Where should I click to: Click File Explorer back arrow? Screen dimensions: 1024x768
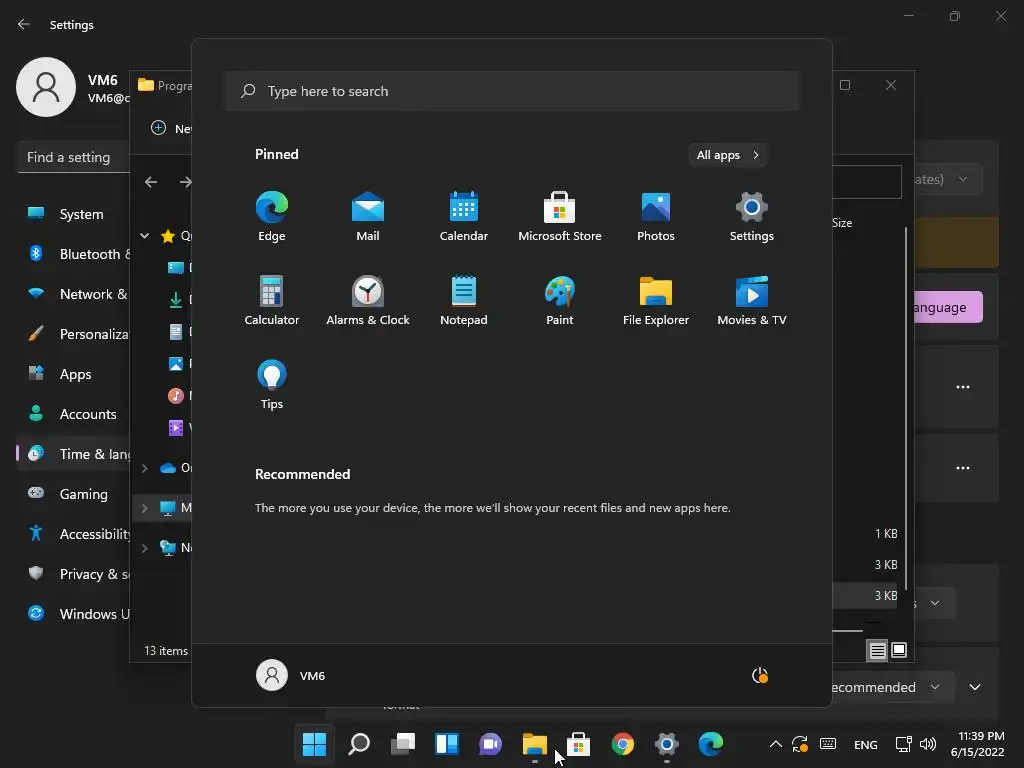point(151,182)
